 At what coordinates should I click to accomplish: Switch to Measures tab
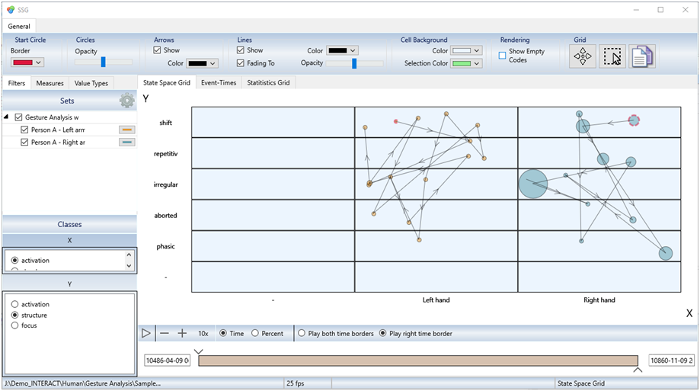click(50, 83)
